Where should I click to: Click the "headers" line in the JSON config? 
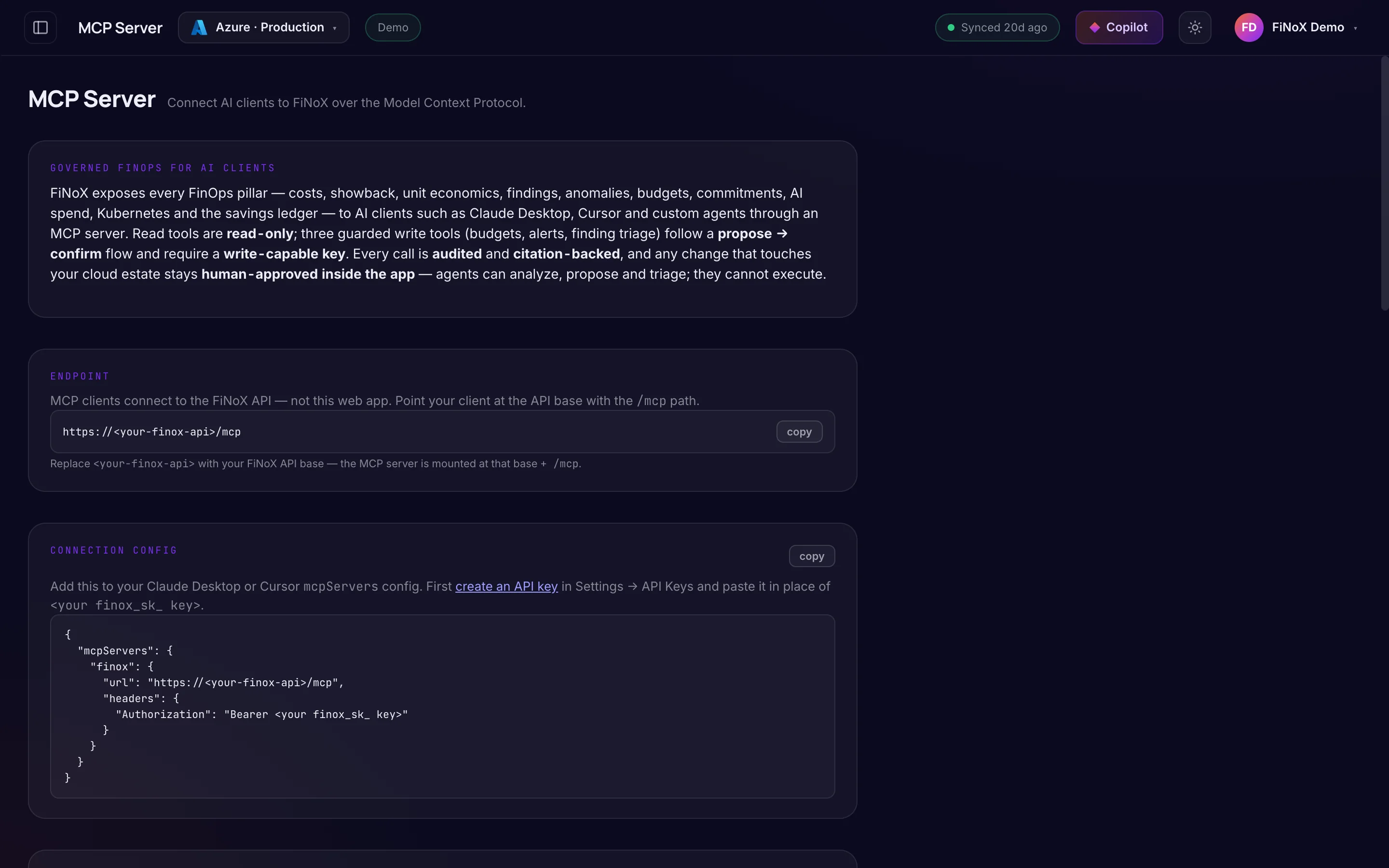(x=141, y=698)
